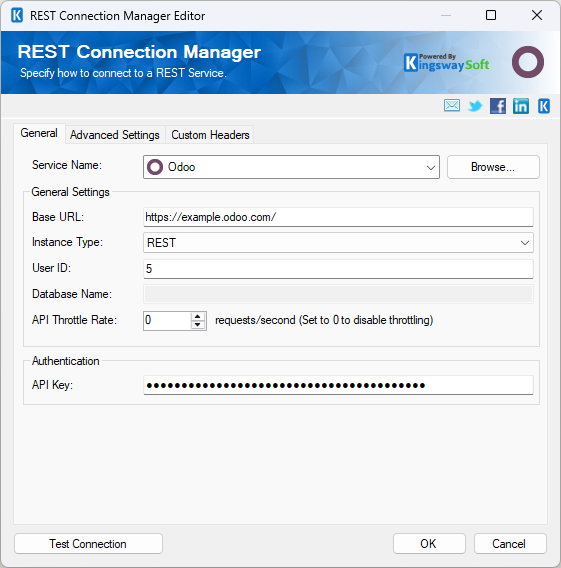
Task: Click the 'Service Name:' label
Action: [x=67, y=165]
